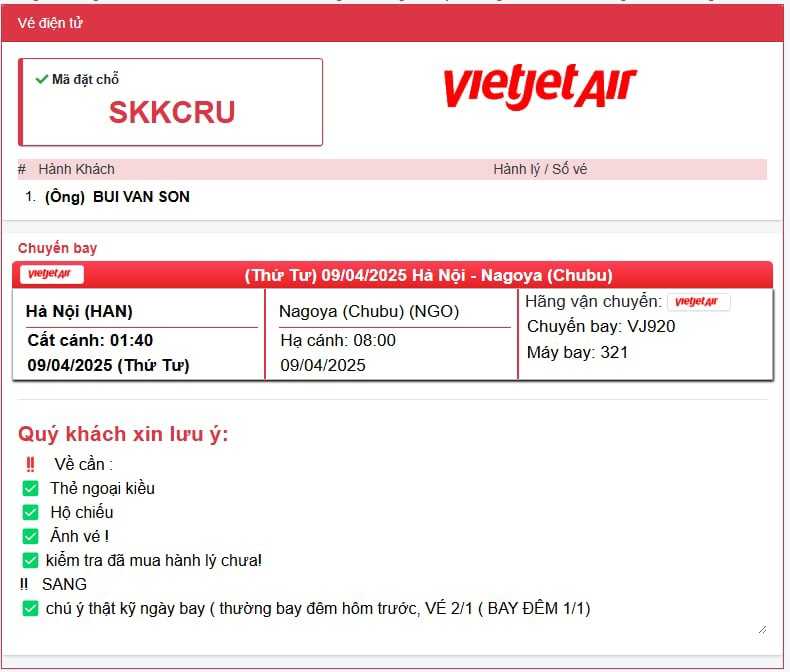Select the booking code SKKCRU

click(x=171, y=113)
